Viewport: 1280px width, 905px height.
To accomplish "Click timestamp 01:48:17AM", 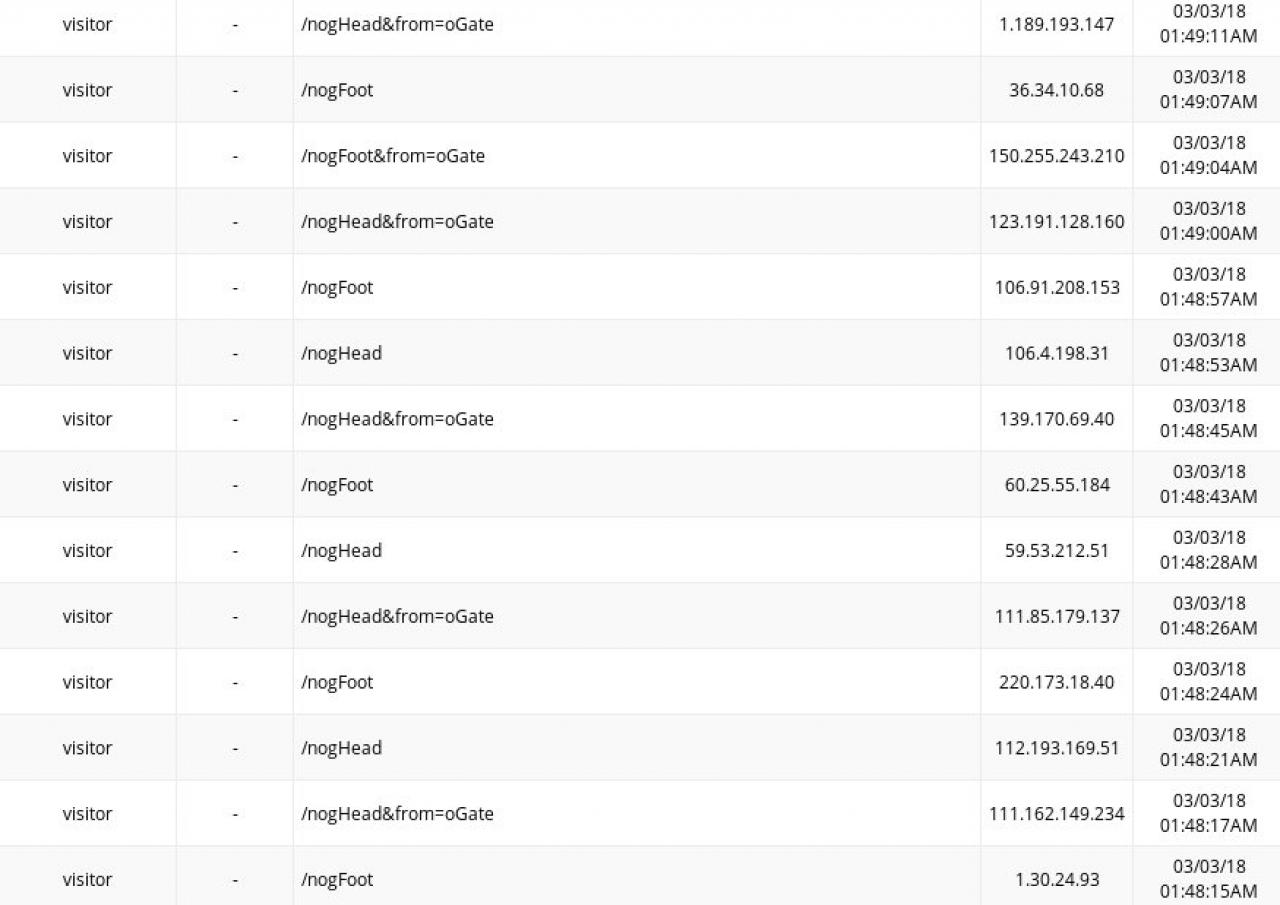I will pyautogui.click(x=1208, y=814).
